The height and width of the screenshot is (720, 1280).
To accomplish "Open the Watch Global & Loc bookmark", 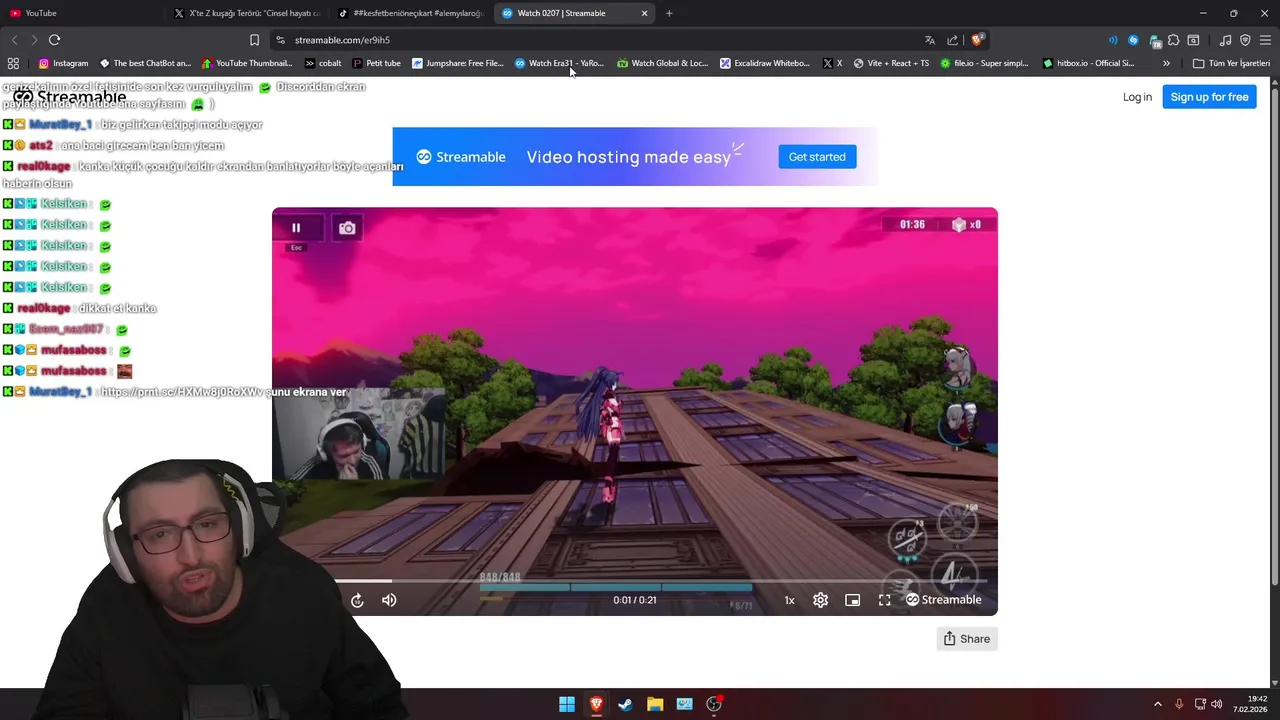I will coord(662,63).
